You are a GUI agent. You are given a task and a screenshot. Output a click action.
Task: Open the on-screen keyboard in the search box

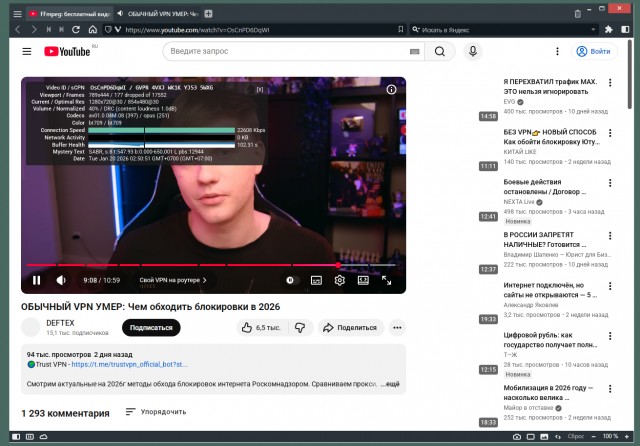click(x=414, y=51)
